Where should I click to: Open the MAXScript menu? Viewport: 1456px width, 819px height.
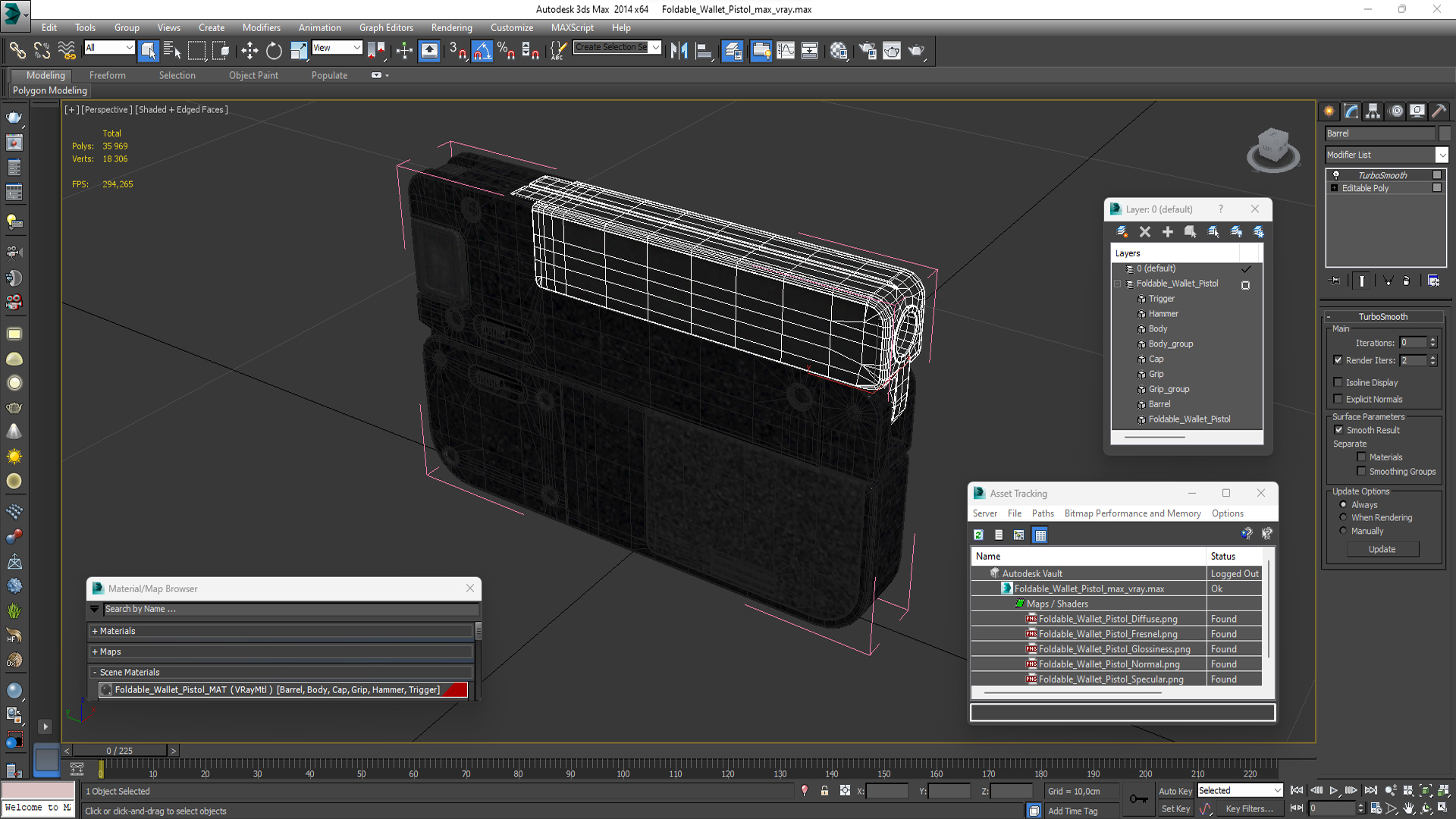tap(573, 27)
